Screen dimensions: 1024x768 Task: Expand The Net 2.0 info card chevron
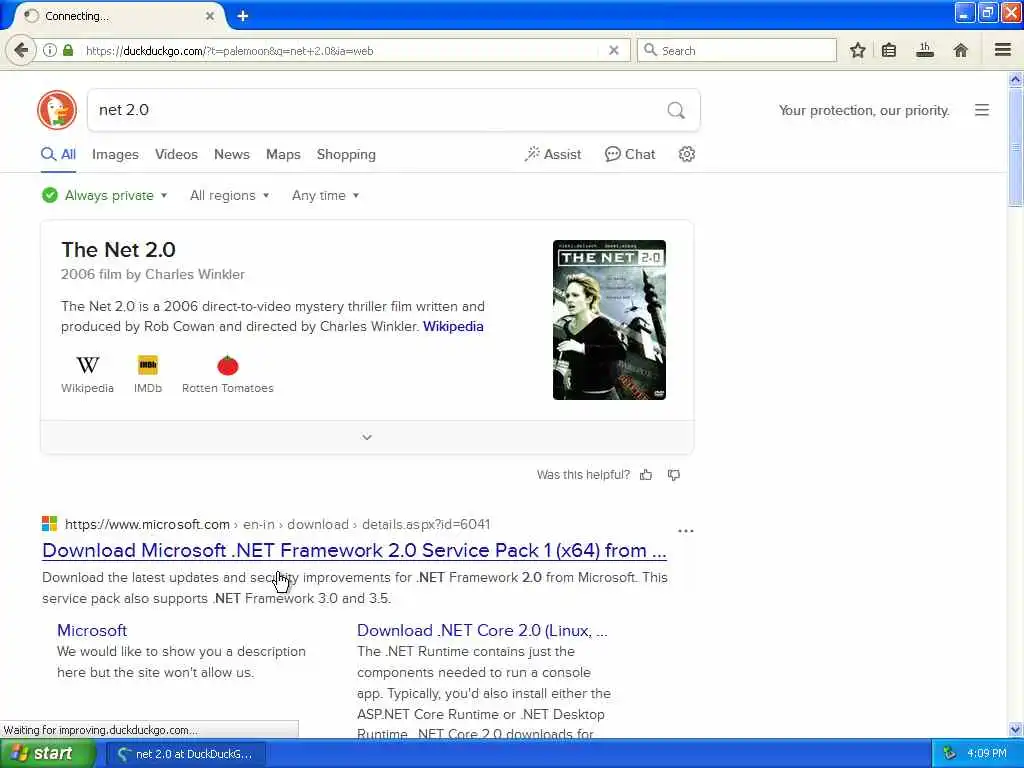(x=367, y=437)
